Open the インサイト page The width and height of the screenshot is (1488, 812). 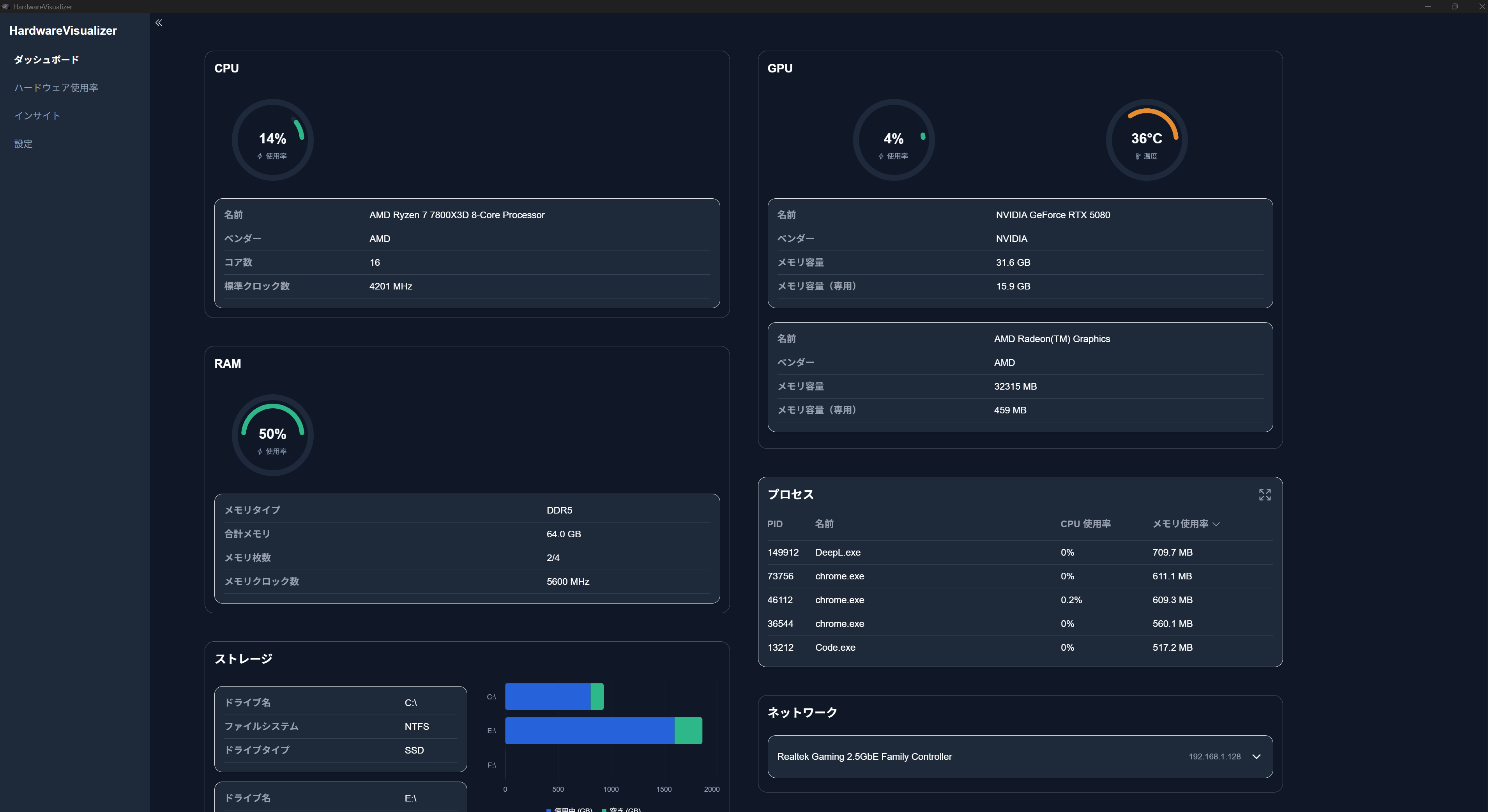37,115
